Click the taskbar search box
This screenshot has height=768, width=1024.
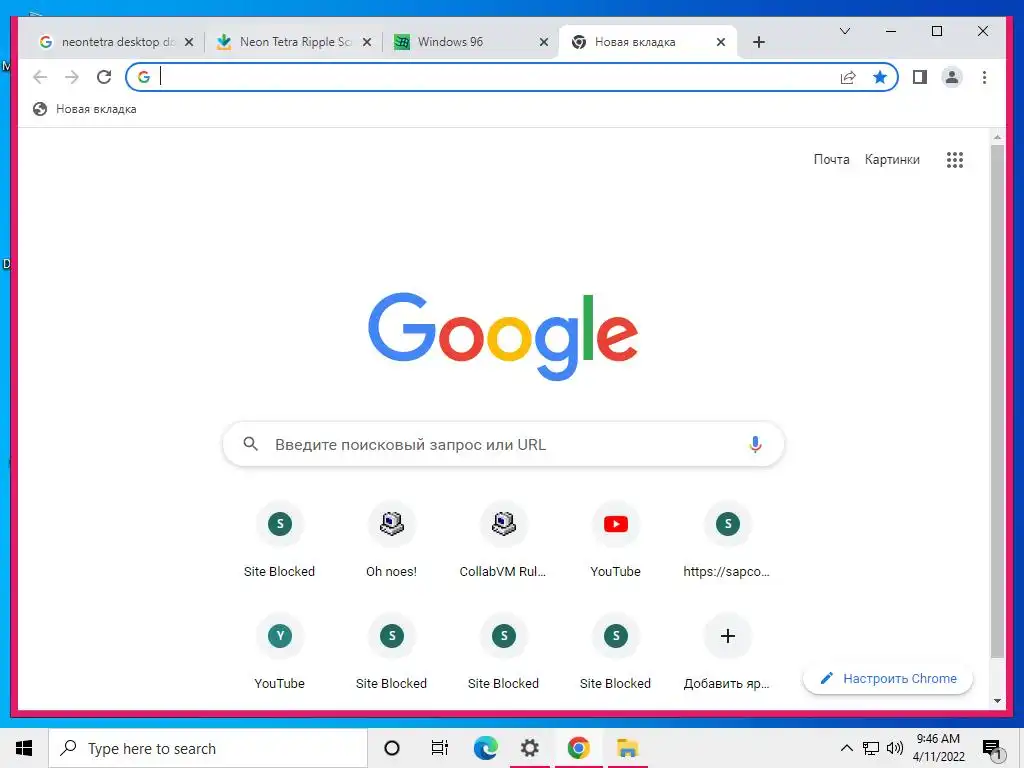click(208, 748)
